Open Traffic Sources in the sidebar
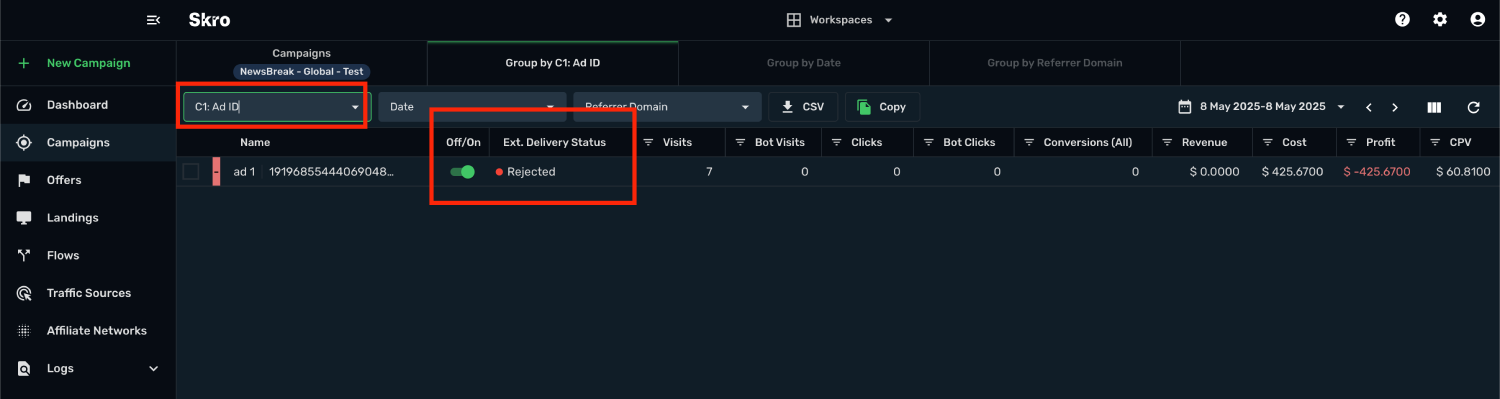The width and height of the screenshot is (1500, 399). pos(88,293)
